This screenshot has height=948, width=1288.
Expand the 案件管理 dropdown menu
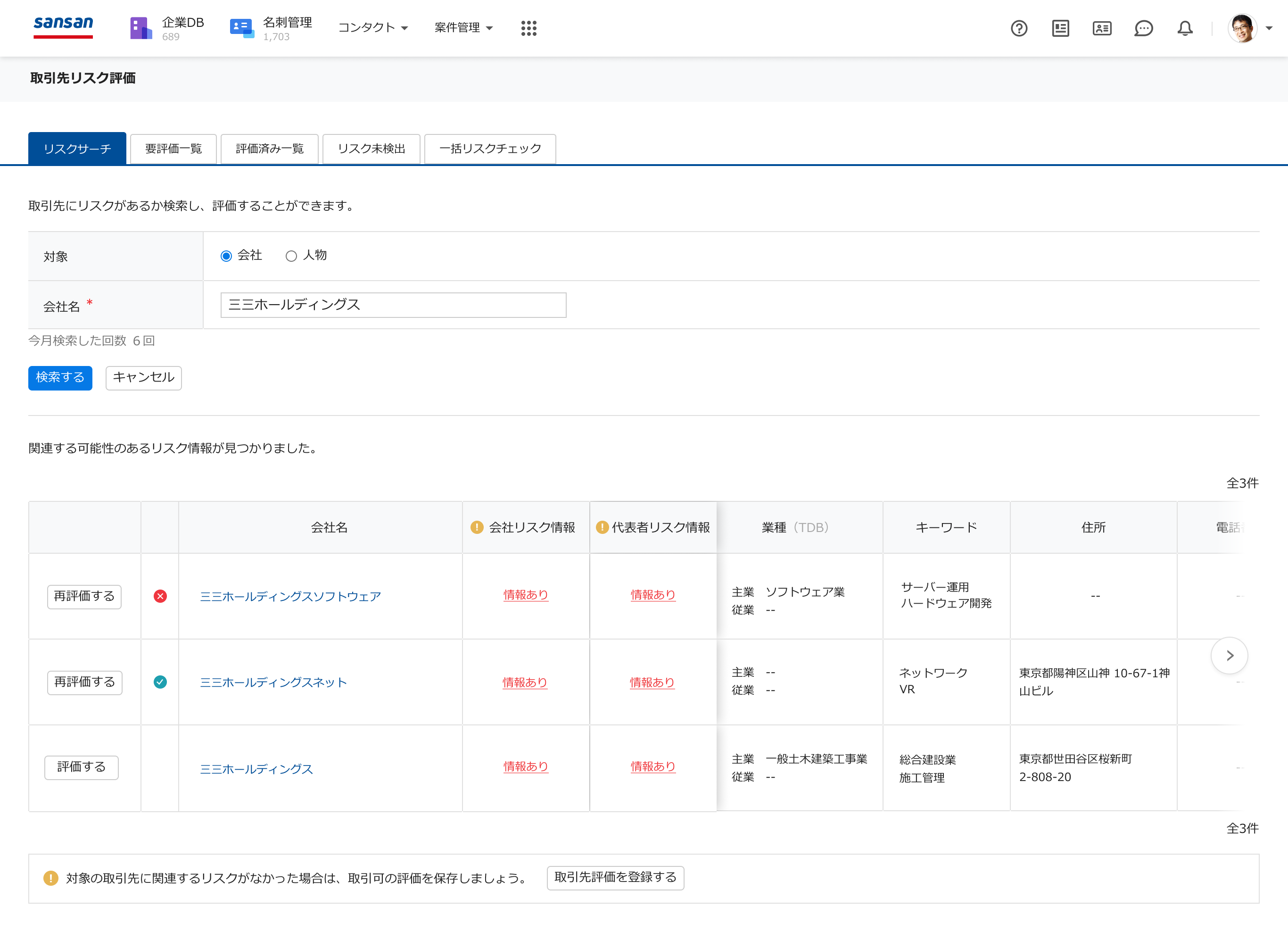[463, 28]
